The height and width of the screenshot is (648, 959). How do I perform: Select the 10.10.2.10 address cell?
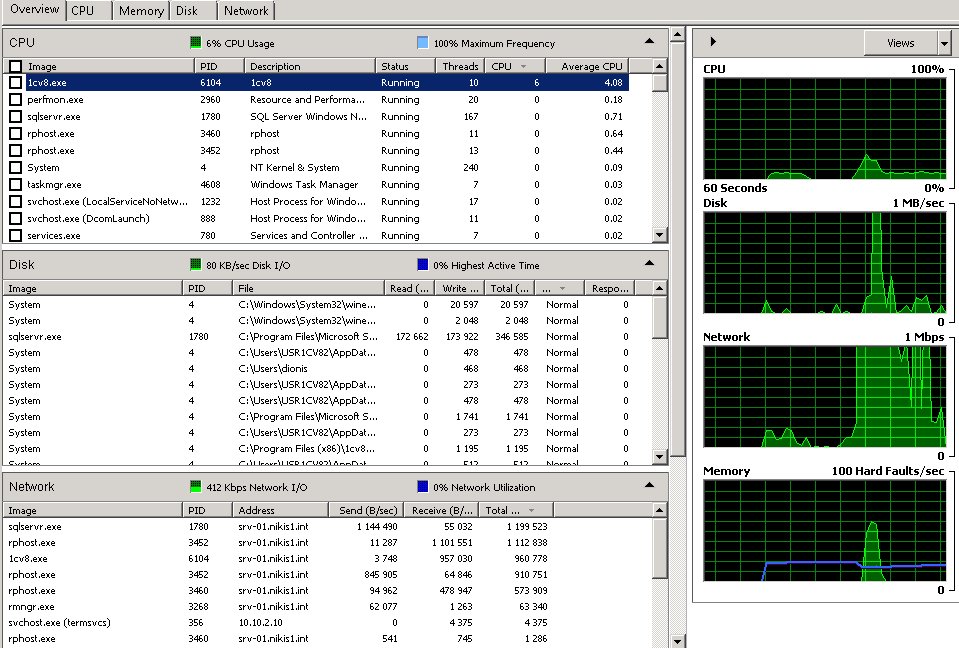click(x=261, y=623)
